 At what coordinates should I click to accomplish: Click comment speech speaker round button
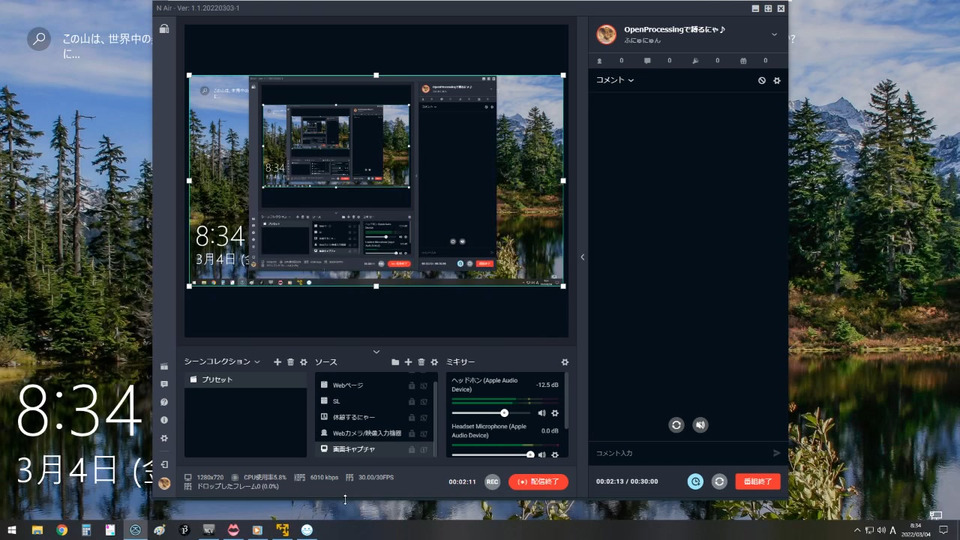click(x=700, y=424)
